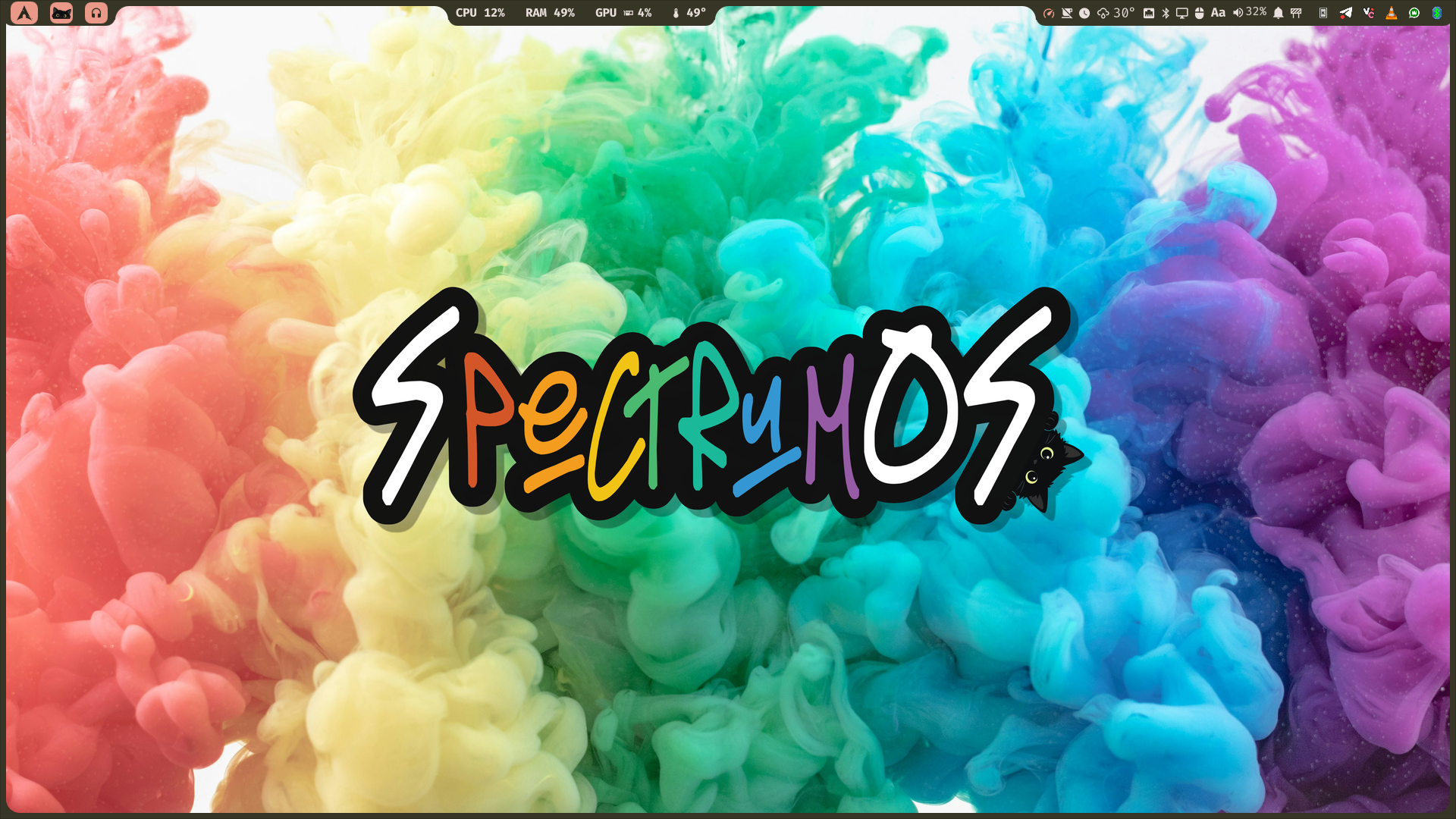Click the 32% volume indicator
The width and height of the screenshot is (1456, 819).
pyautogui.click(x=1249, y=12)
